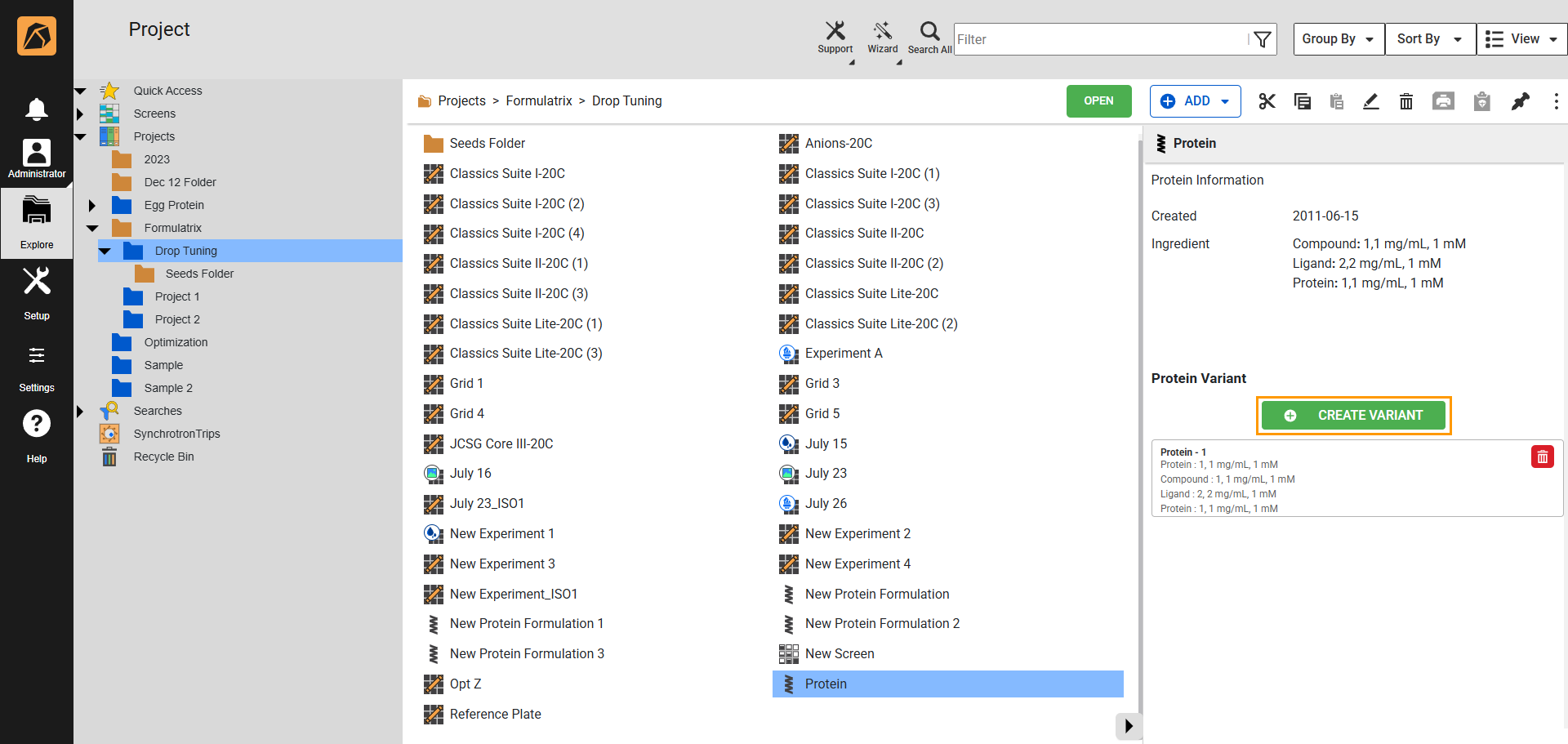Launch the Wizard tool
This screenshot has height=744, width=1568.
coord(882,38)
